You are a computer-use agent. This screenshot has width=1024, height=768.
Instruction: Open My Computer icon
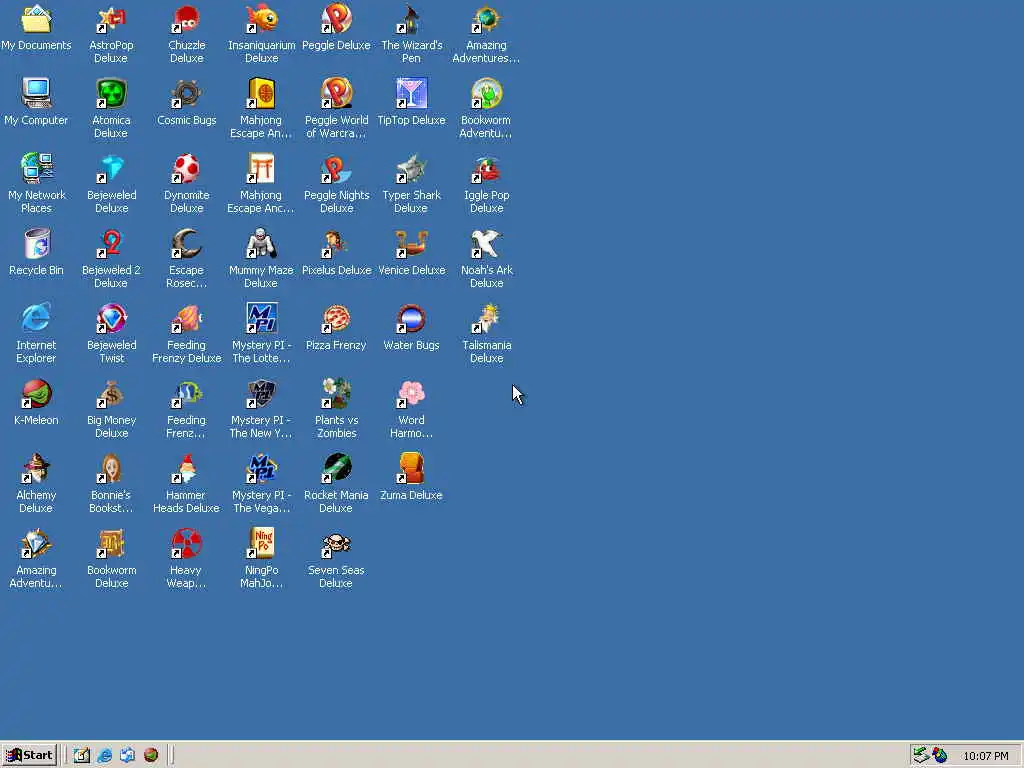(x=36, y=93)
